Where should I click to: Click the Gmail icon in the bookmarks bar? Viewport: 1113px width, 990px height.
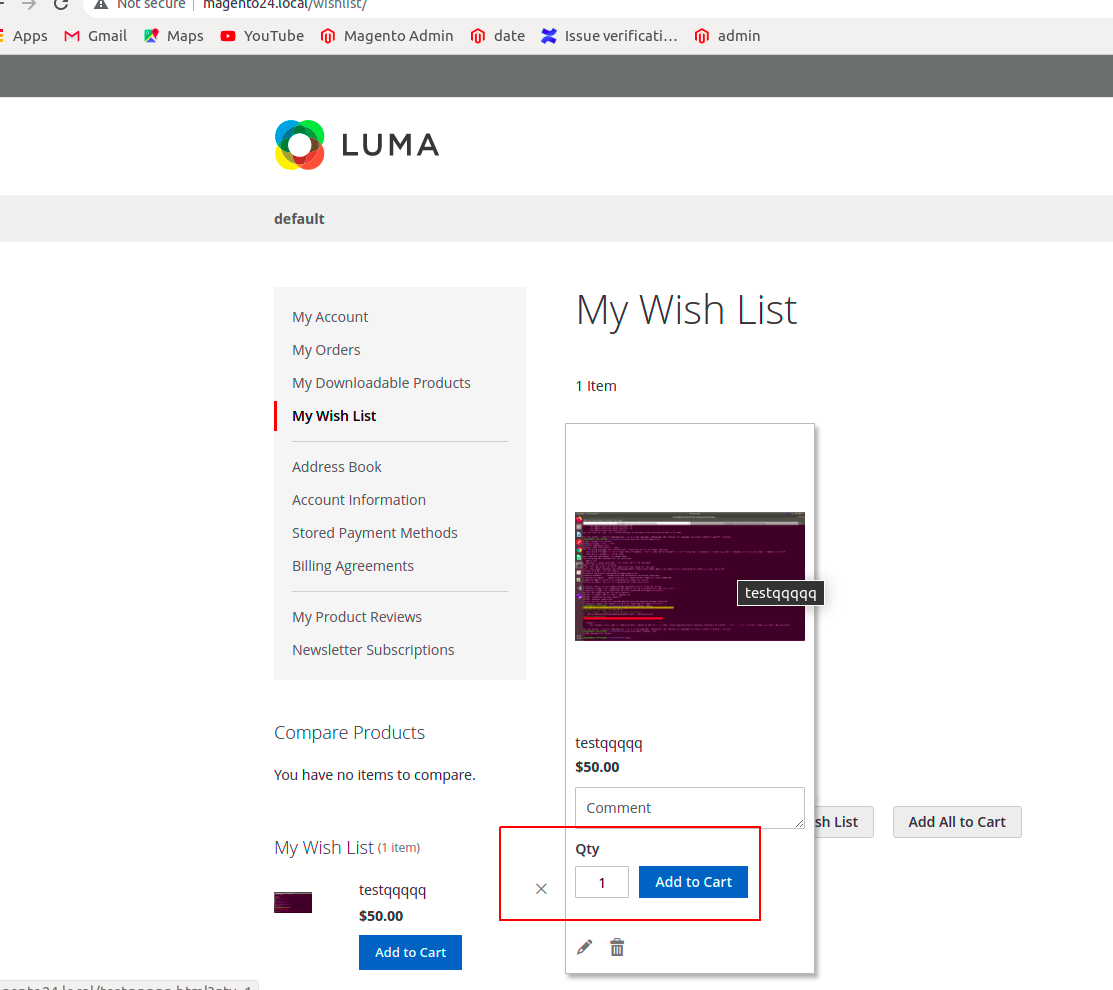(72, 35)
